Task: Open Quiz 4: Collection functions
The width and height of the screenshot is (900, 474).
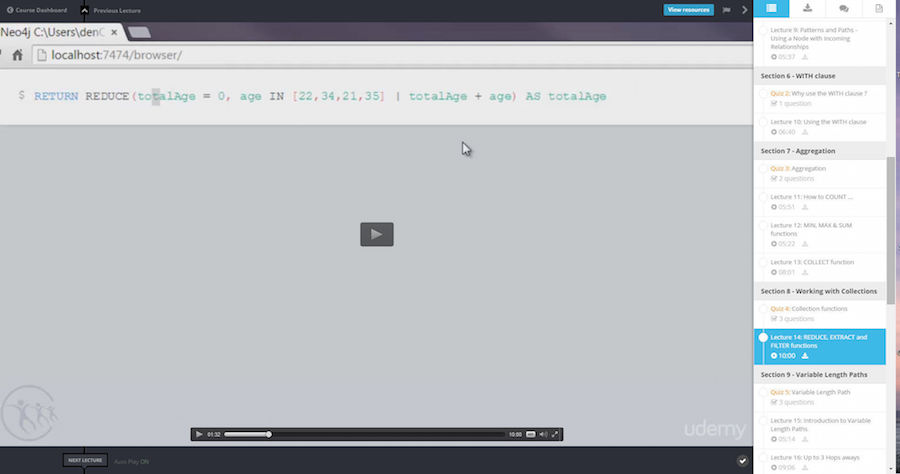Action: (x=809, y=309)
